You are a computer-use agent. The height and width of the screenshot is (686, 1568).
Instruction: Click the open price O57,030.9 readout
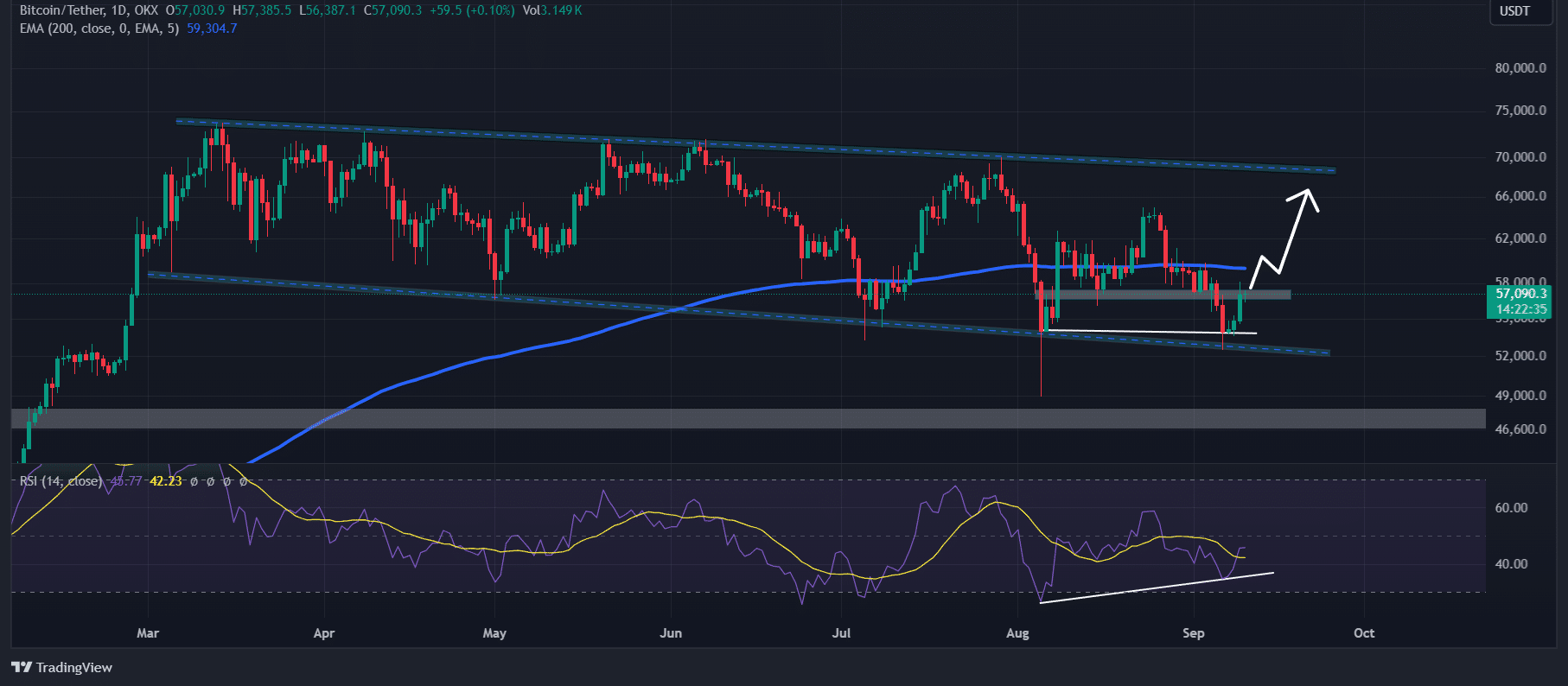[195, 10]
